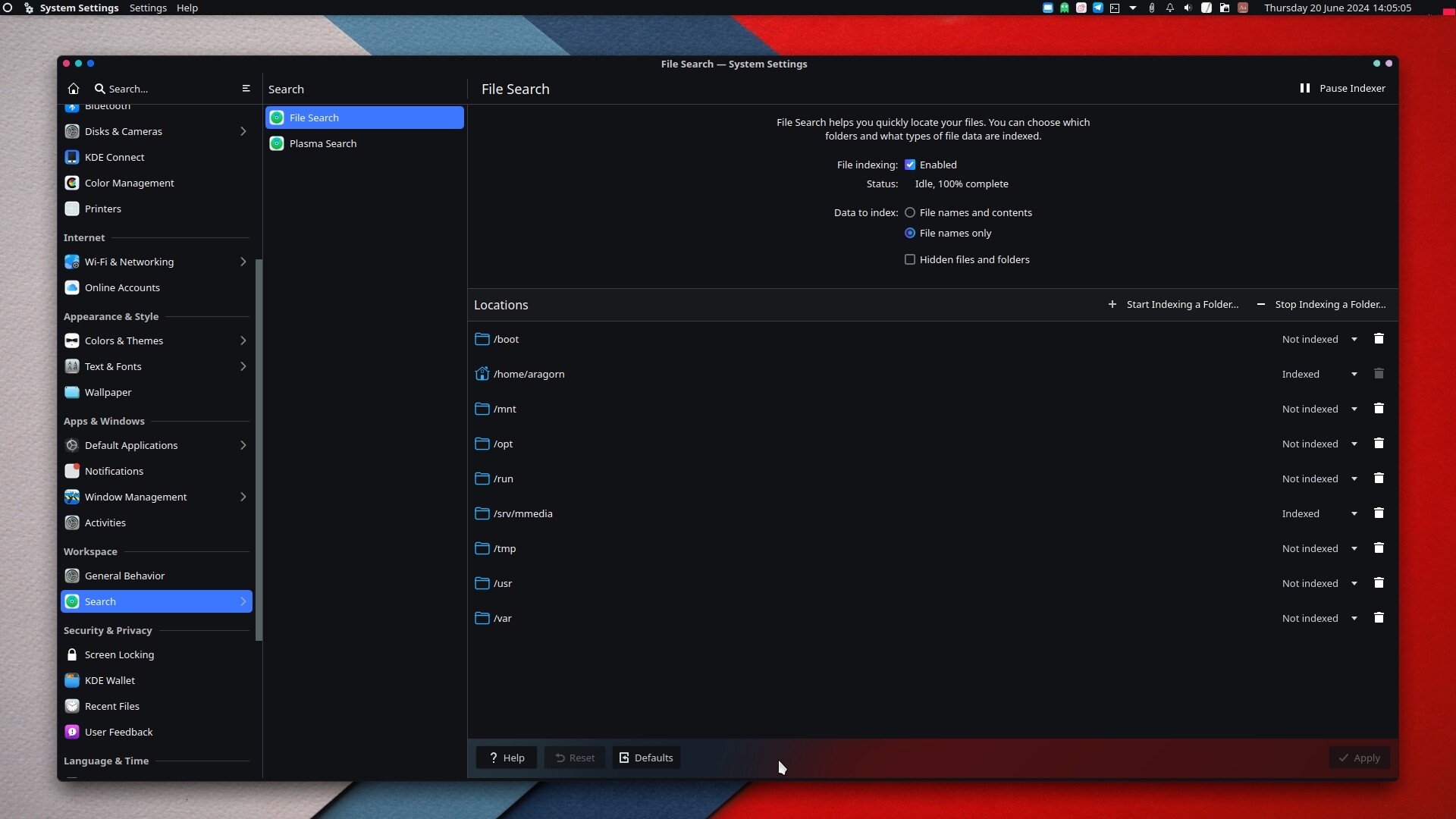
Task: Open KDE Wallet settings icon
Action: click(72, 680)
